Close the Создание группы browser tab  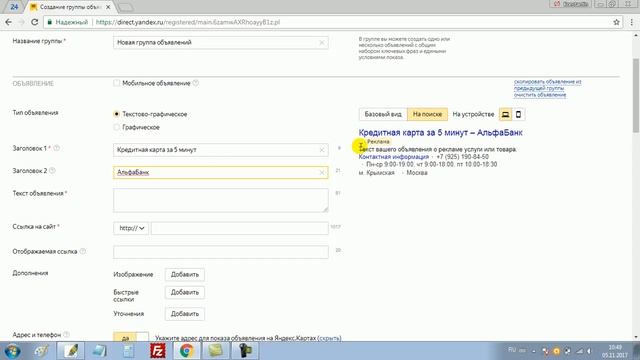click(108, 7)
